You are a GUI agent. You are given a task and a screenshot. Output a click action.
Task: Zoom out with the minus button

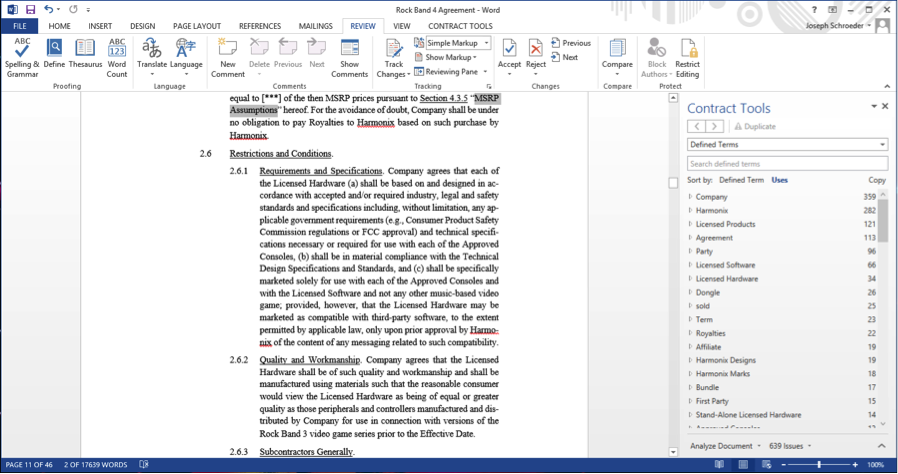(x=783, y=465)
